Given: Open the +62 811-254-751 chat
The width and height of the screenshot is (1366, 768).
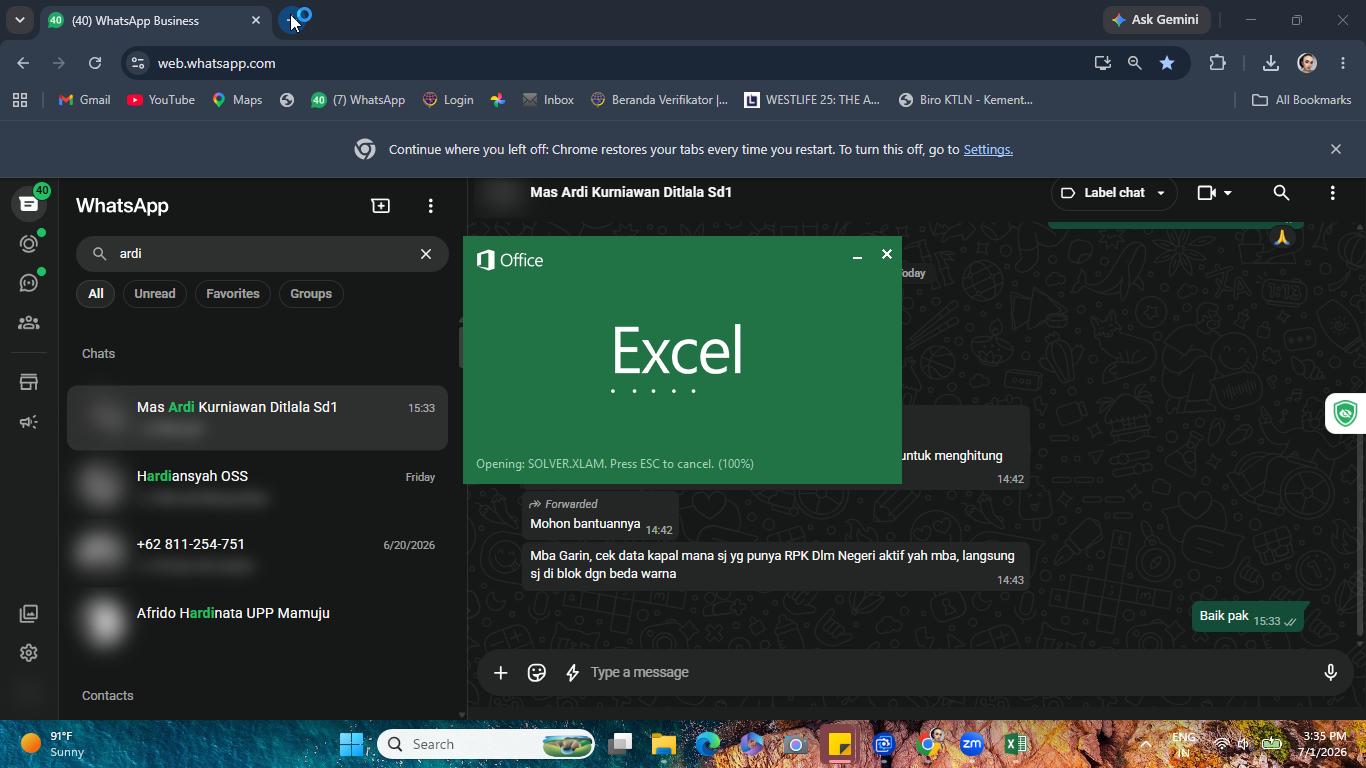Looking at the screenshot, I should pyautogui.click(x=258, y=554).
